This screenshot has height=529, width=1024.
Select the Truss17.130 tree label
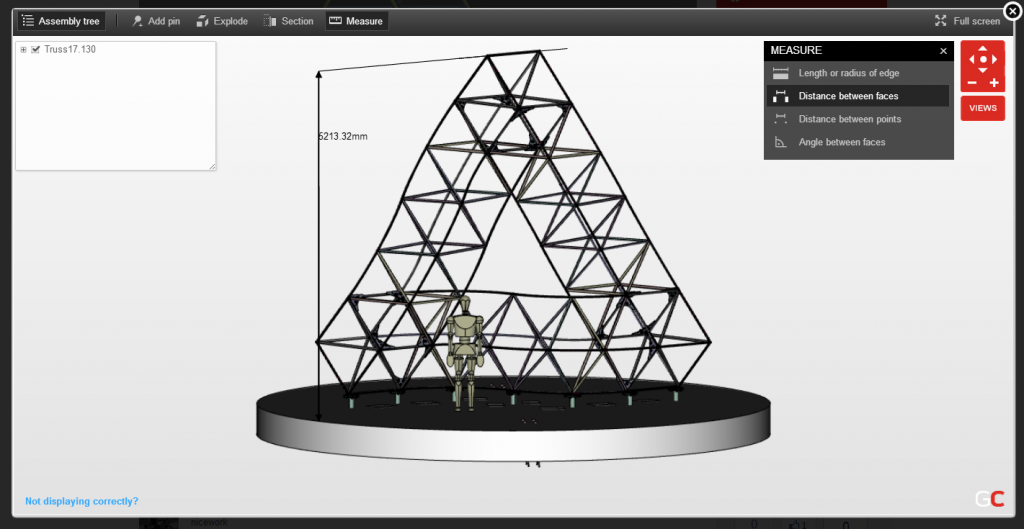coord(70,49)
